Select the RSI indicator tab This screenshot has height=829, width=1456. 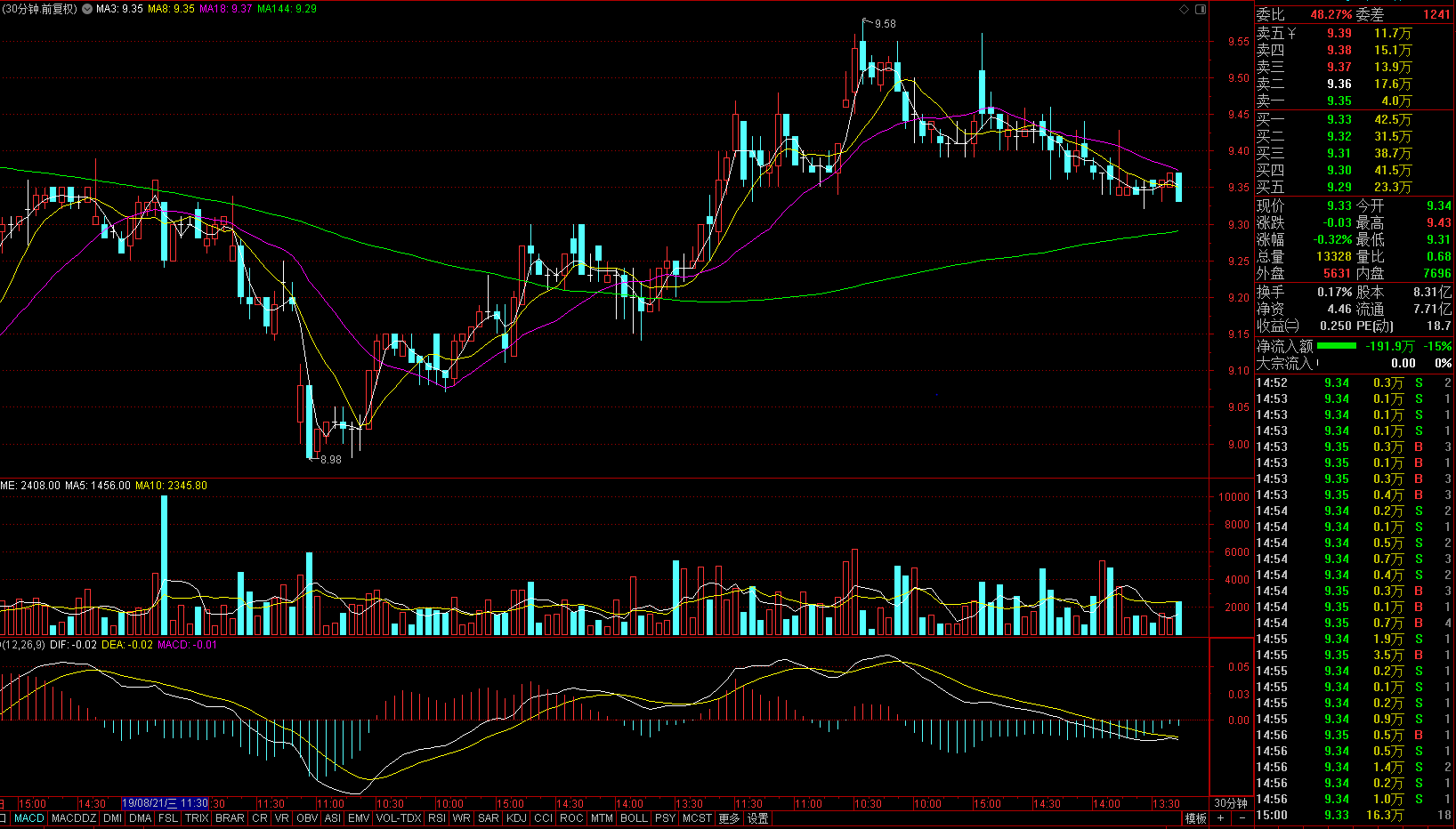(437, 818)
